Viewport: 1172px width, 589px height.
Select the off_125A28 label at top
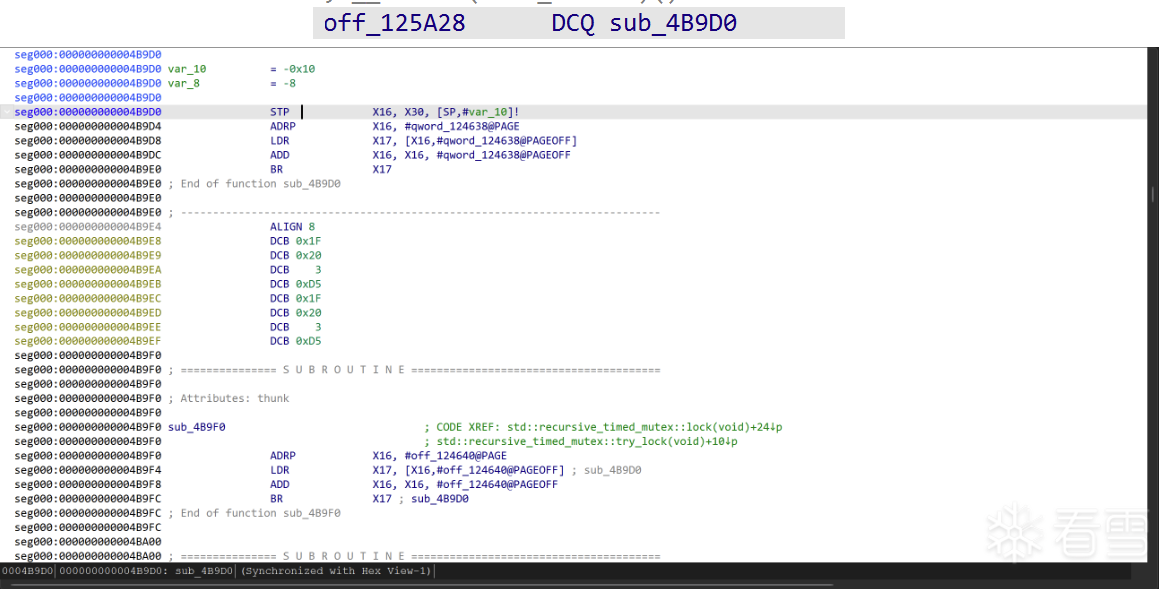(394, 22)
